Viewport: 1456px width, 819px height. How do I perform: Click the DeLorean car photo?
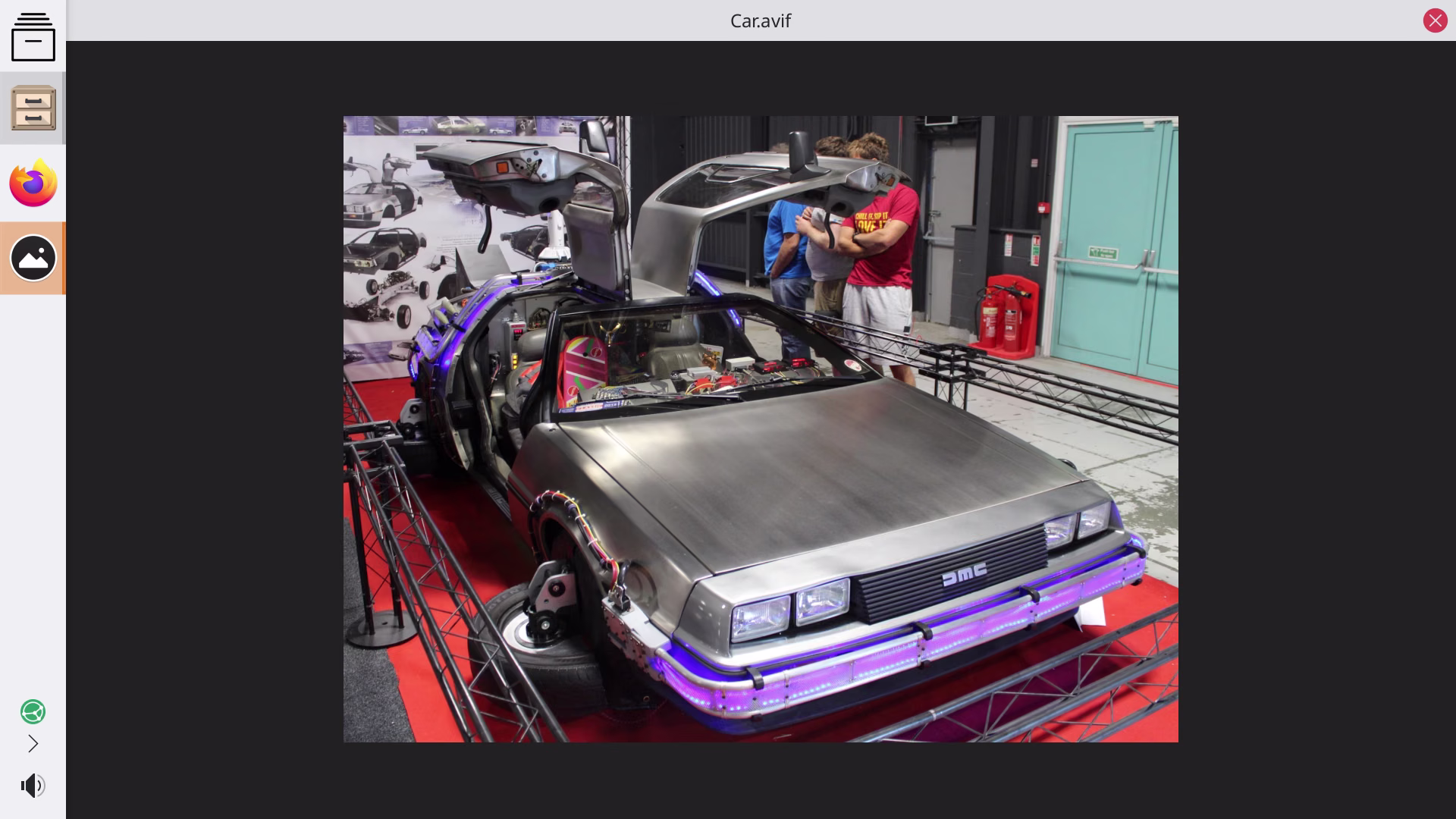coord(761,429)
